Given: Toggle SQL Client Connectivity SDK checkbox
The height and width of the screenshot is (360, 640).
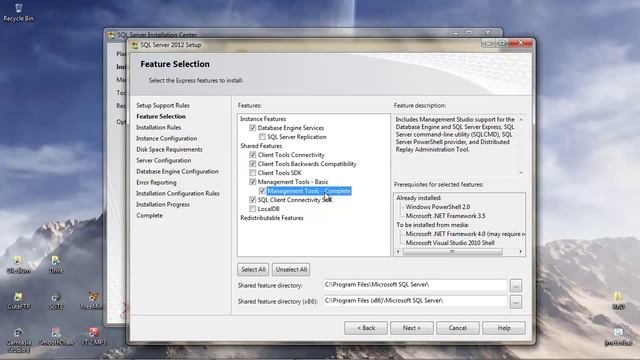Looking at the screenshot, I should [253, 200].
